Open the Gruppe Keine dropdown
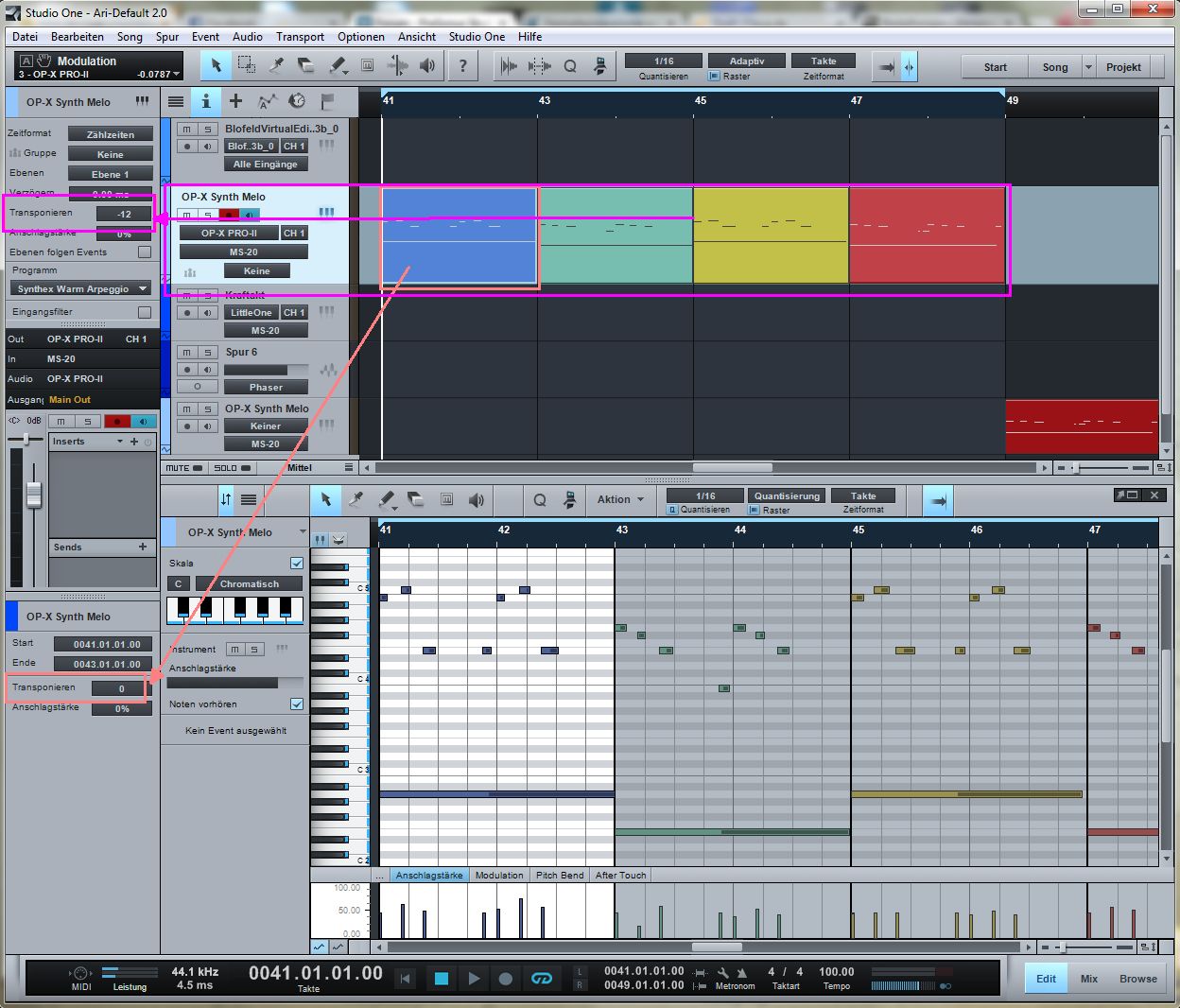1180x1008 pixels. coord(111,154)
